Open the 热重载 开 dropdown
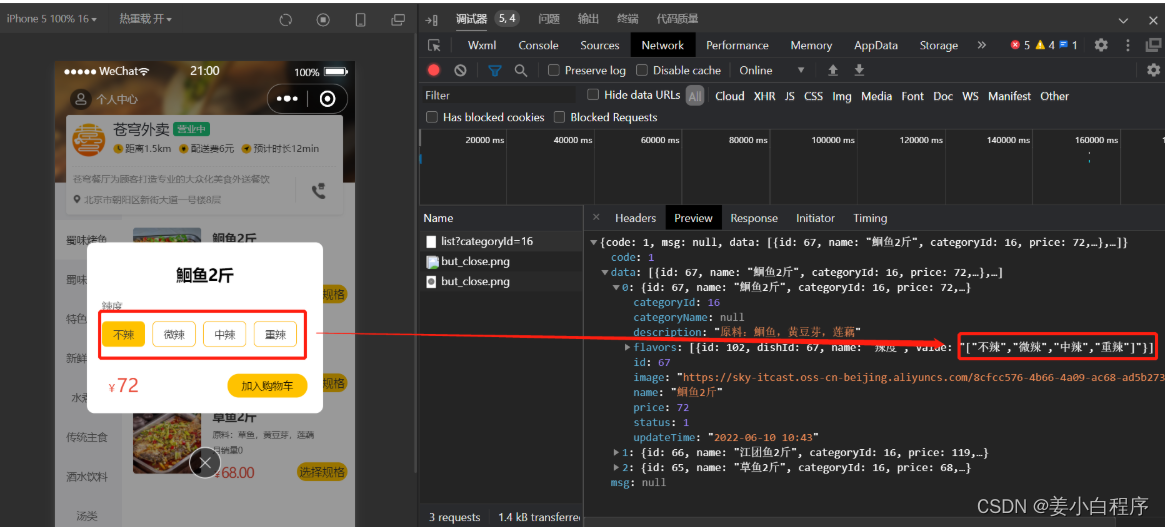The image size is (1165, 527). pyautogui.click(x=146, y=19)
